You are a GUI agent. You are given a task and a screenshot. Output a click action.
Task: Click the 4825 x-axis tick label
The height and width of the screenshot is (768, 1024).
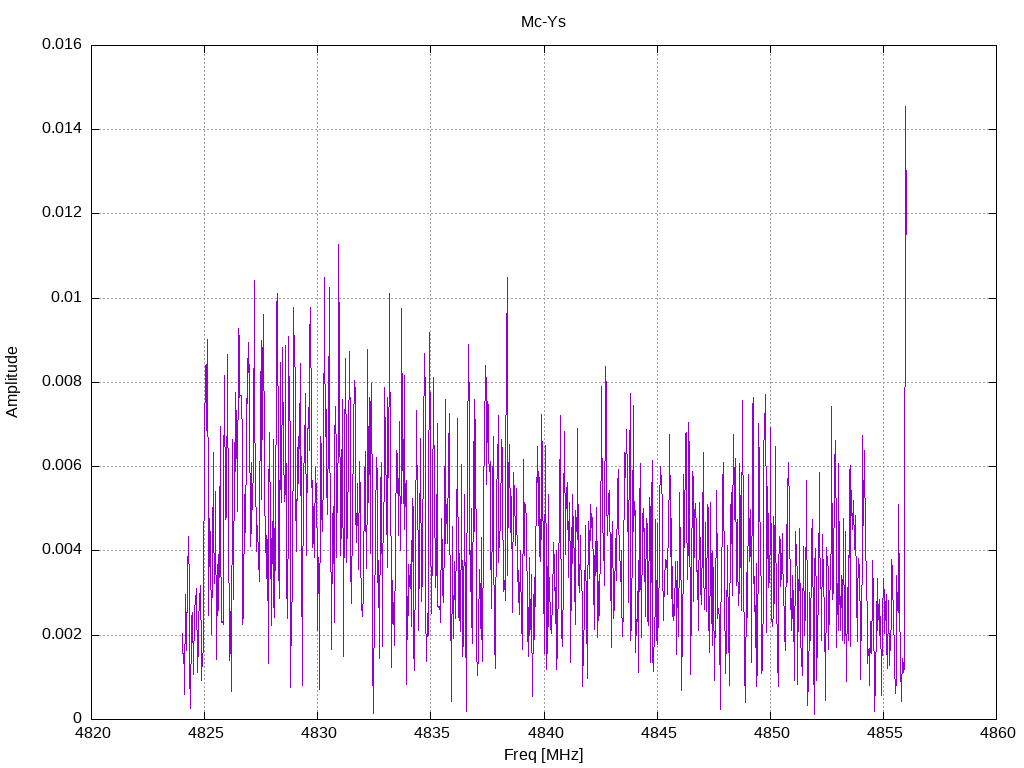point(205,733)
